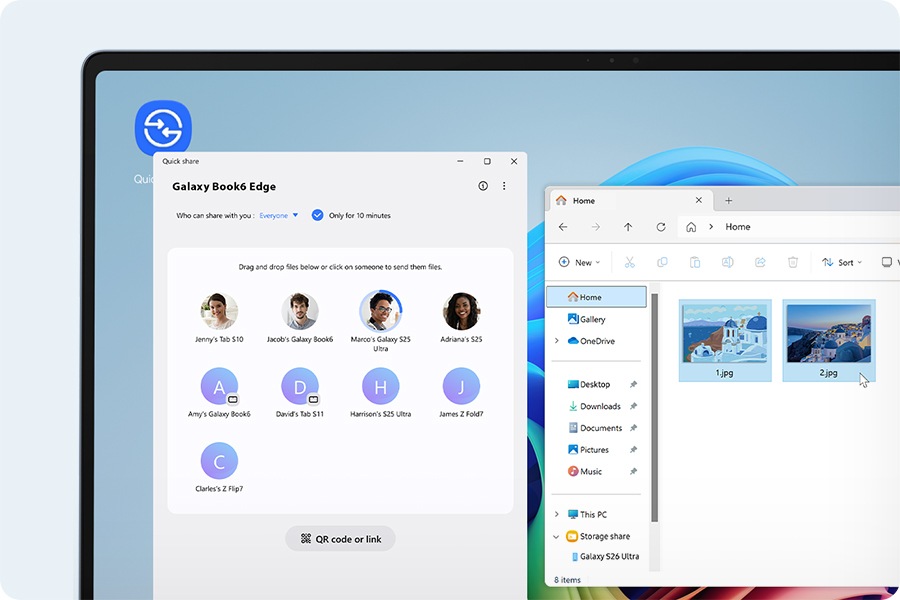Unpin Pictures using its pin icon
The width and height of the screenshot is (900, 600).
click(x=633, y=450)
